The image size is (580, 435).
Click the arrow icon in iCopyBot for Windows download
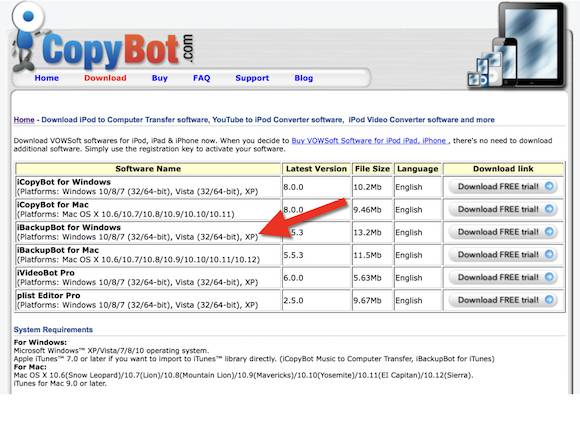(x=550, y=186)
